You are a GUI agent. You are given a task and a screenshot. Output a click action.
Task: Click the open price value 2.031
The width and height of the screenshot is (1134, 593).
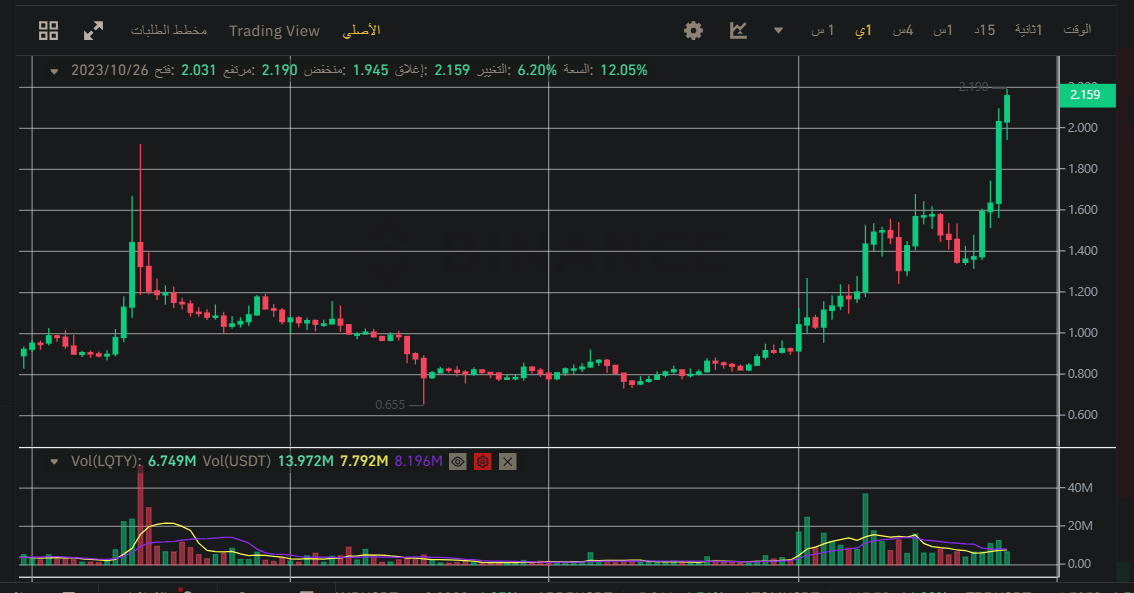click(x=198, y=70)
